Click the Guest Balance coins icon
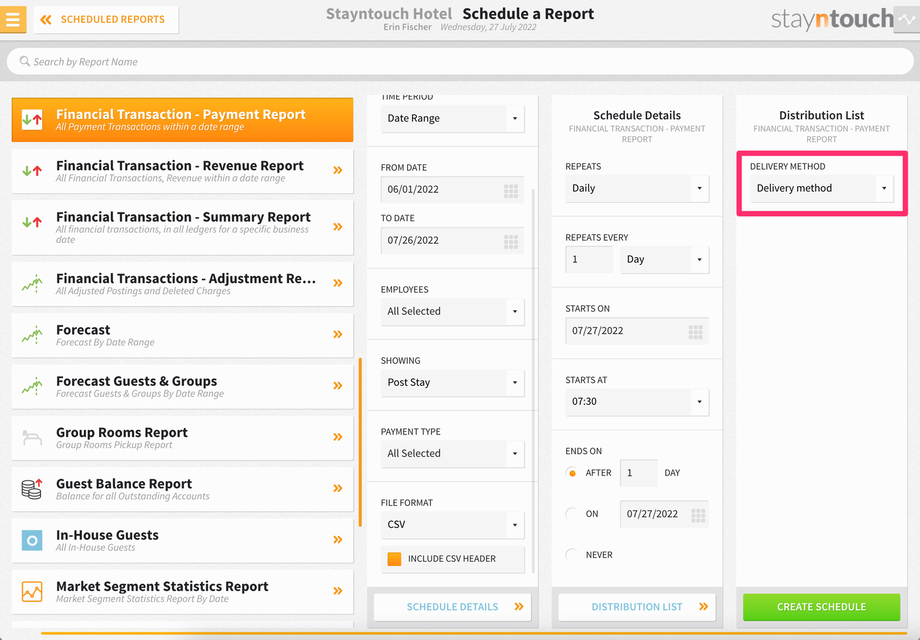920x640 pixels. 32,489
